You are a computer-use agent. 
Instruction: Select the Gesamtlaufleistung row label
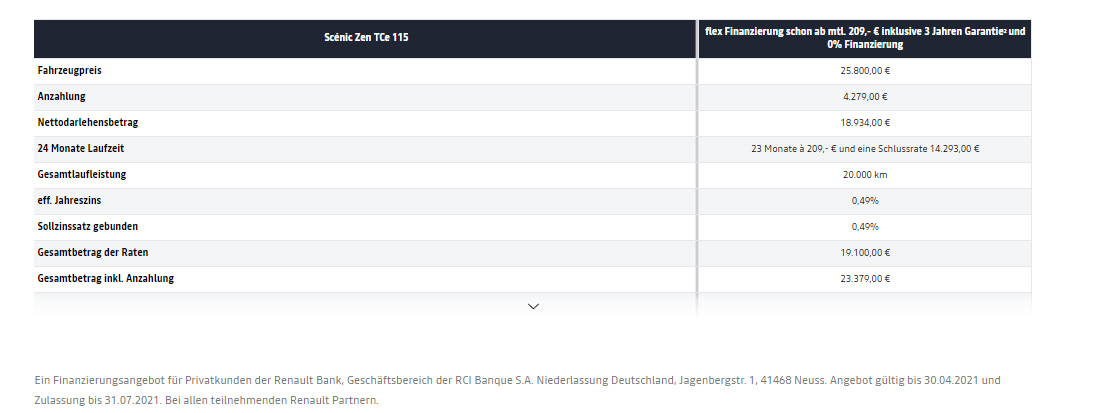coord(82,175)
